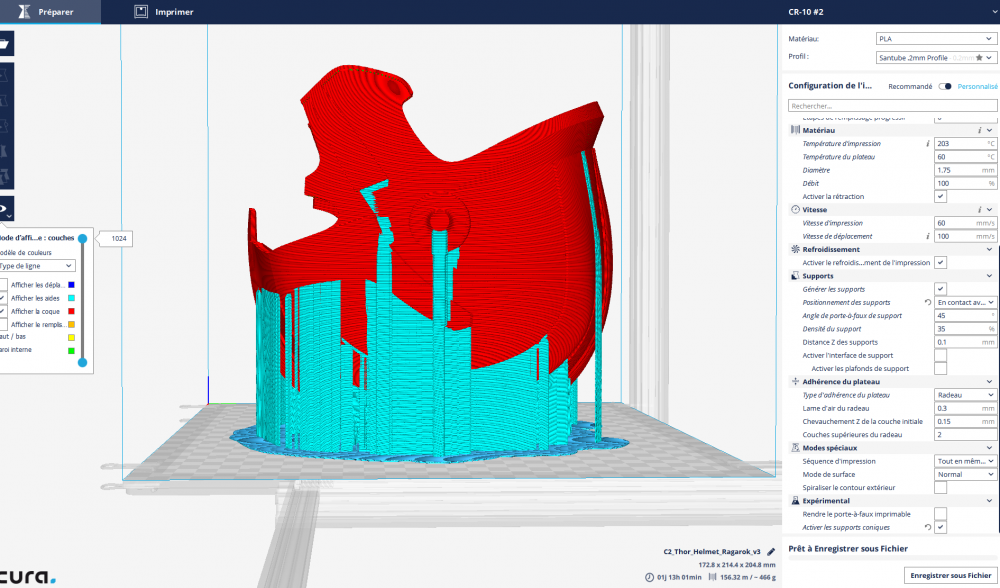Click the red coque color swatch
The width and height of the screenshot is (1000, 588).
71,311
